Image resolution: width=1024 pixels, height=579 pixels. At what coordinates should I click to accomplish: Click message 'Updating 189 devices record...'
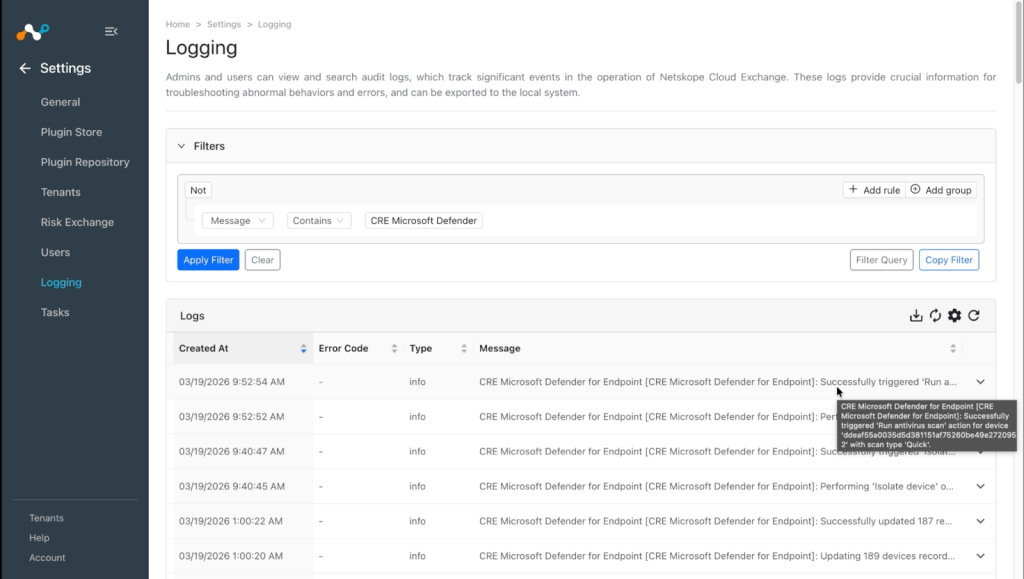coord(888,556)
